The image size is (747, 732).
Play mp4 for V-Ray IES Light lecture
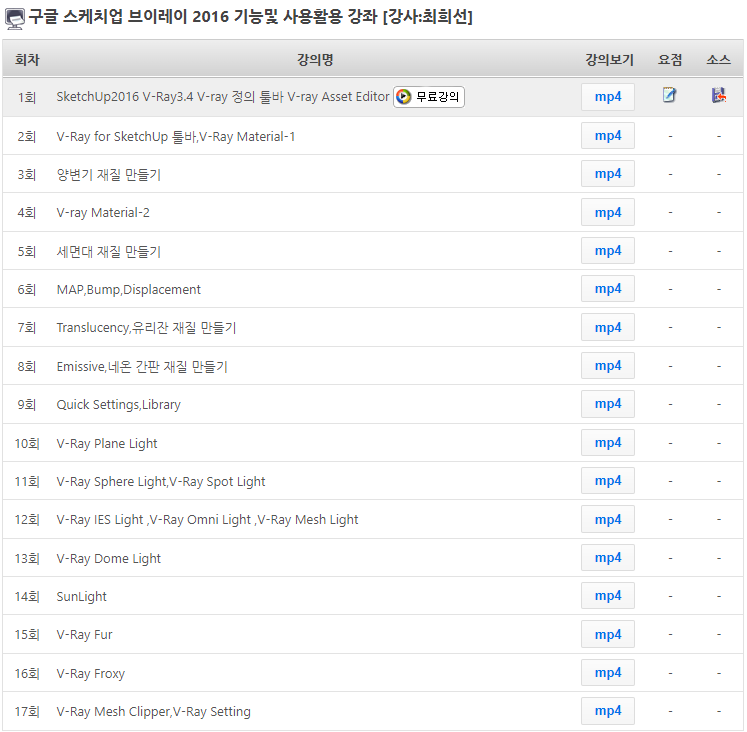coord(608,519)
